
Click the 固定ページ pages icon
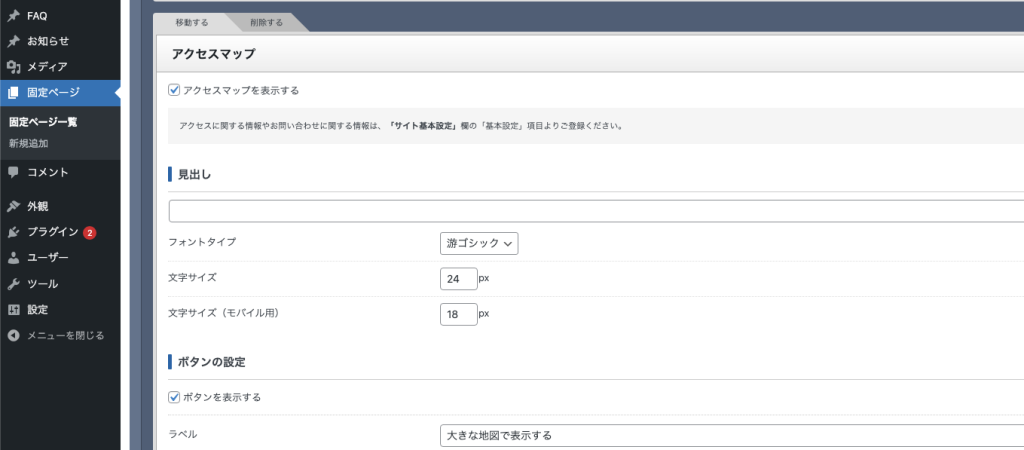(x=13, y=93)
